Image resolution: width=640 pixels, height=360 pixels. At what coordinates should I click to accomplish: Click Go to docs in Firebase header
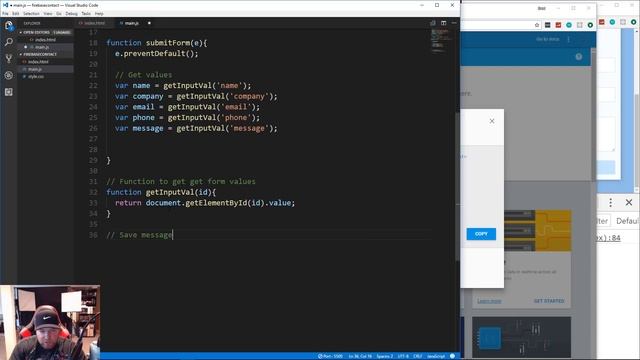point(547,39)
